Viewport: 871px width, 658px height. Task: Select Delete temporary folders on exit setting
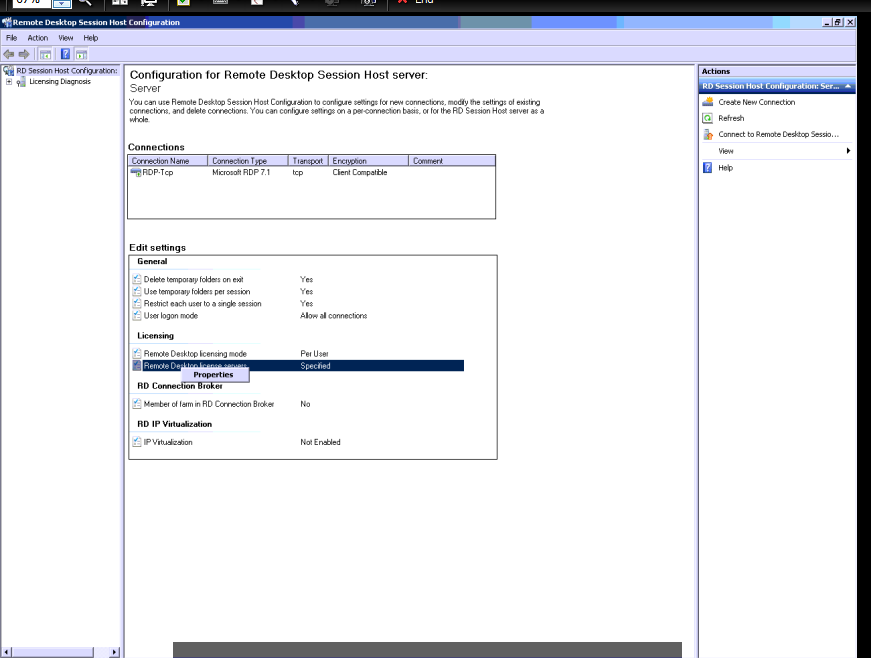pos(193,279)
